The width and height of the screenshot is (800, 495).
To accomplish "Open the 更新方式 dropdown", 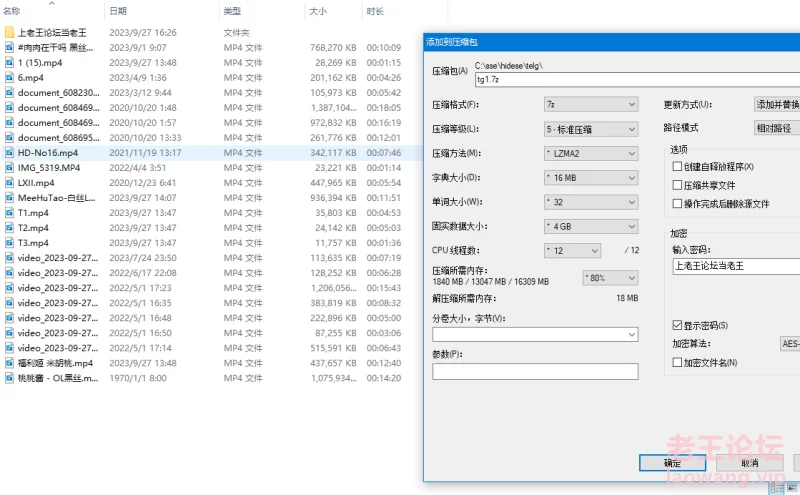I will coord(777,104).
